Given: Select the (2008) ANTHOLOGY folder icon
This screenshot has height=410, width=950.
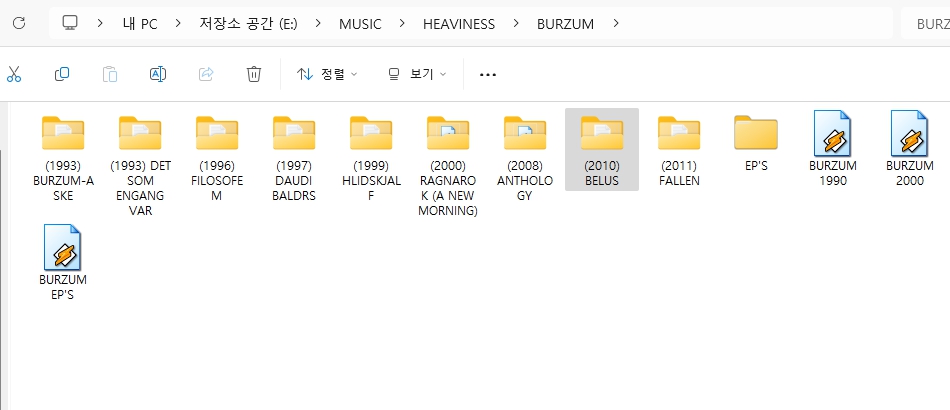Looking at the screenshot, I should [525, 133].
